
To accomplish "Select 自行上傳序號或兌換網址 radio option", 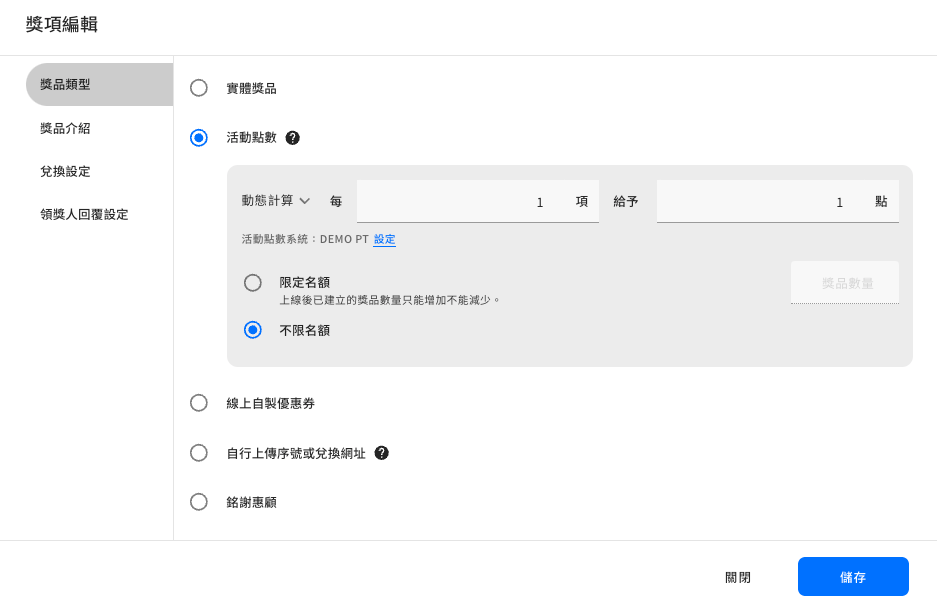I will (x=199, y=453).
